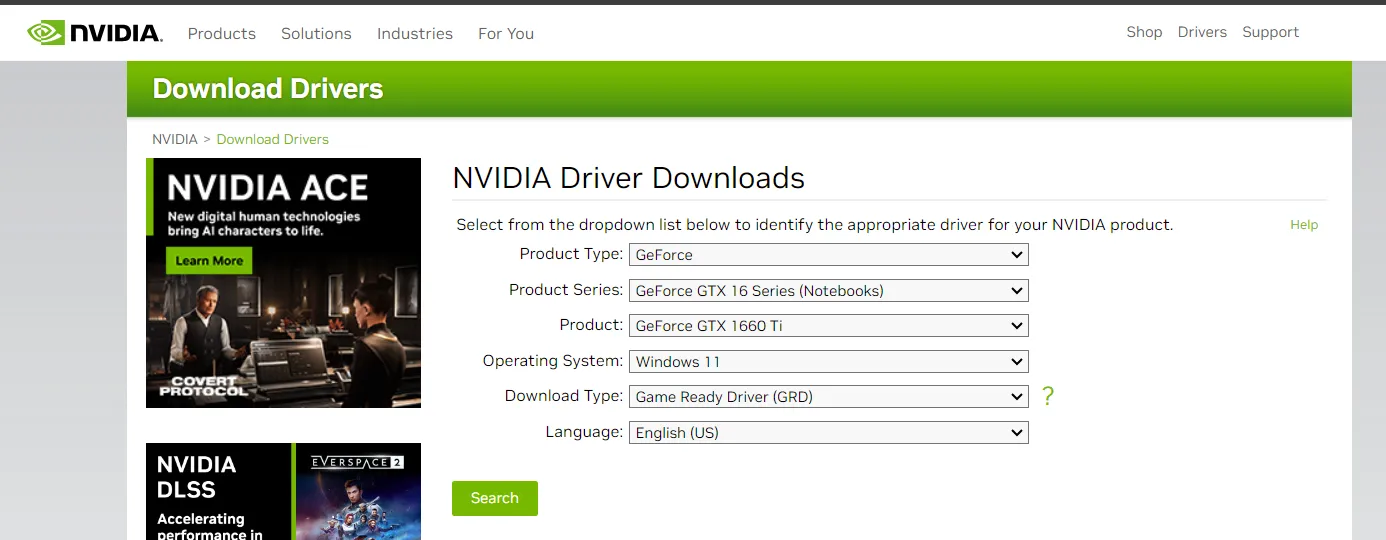
Task: Expand the Product Type dropdown
Action: tap(829, 255)
